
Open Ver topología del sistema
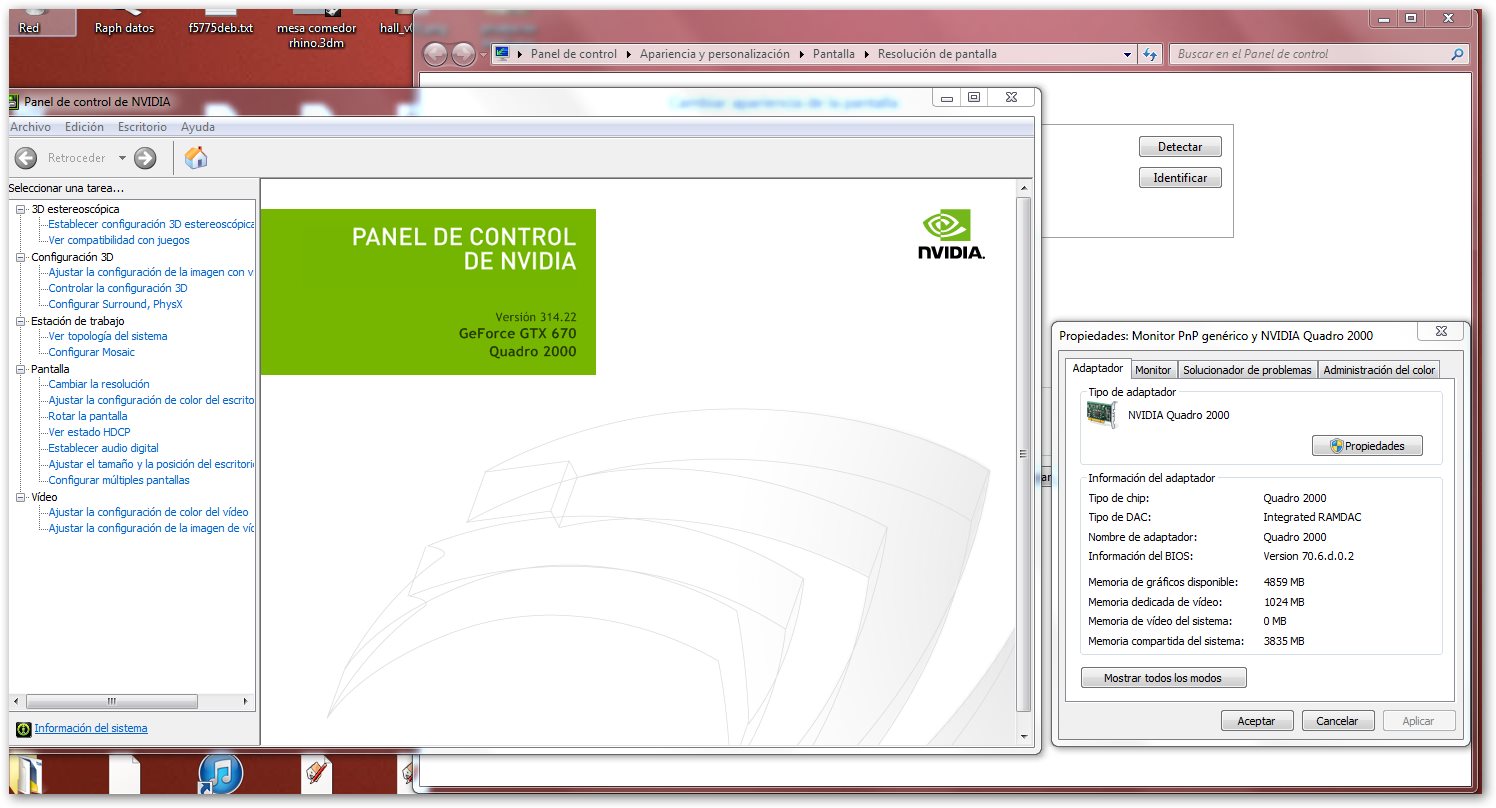[108, 336]
